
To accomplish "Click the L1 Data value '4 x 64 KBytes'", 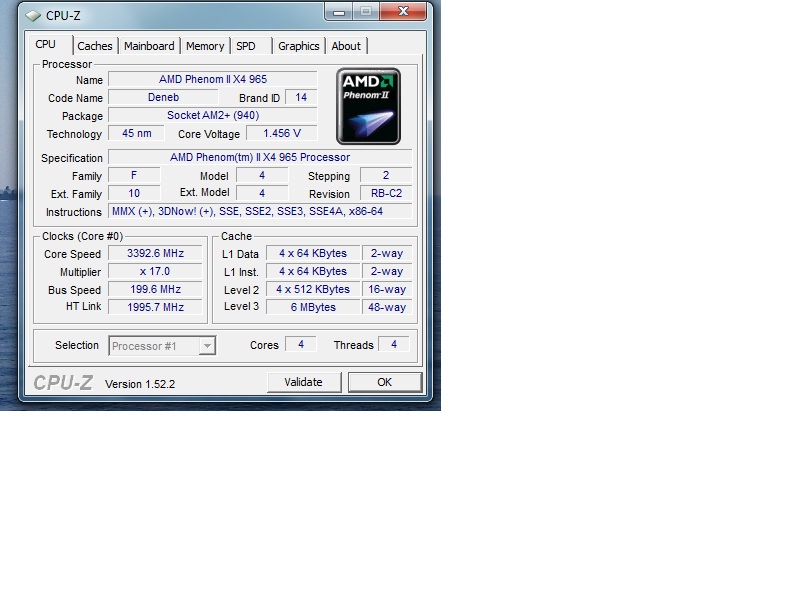I will tap(313, 254).
